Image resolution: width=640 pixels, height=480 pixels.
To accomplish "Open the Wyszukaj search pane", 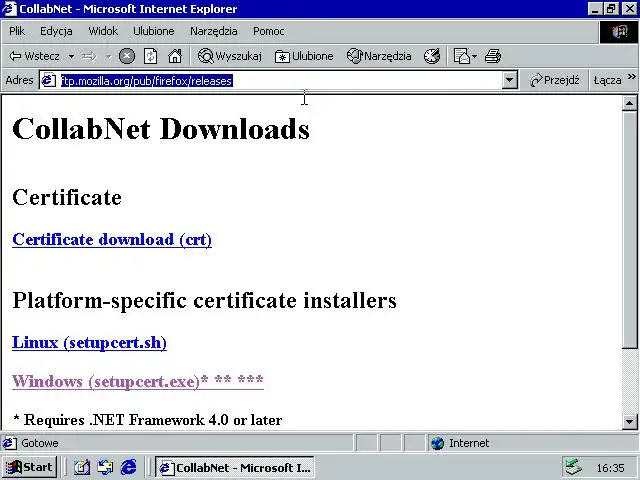I will [229, 56].
